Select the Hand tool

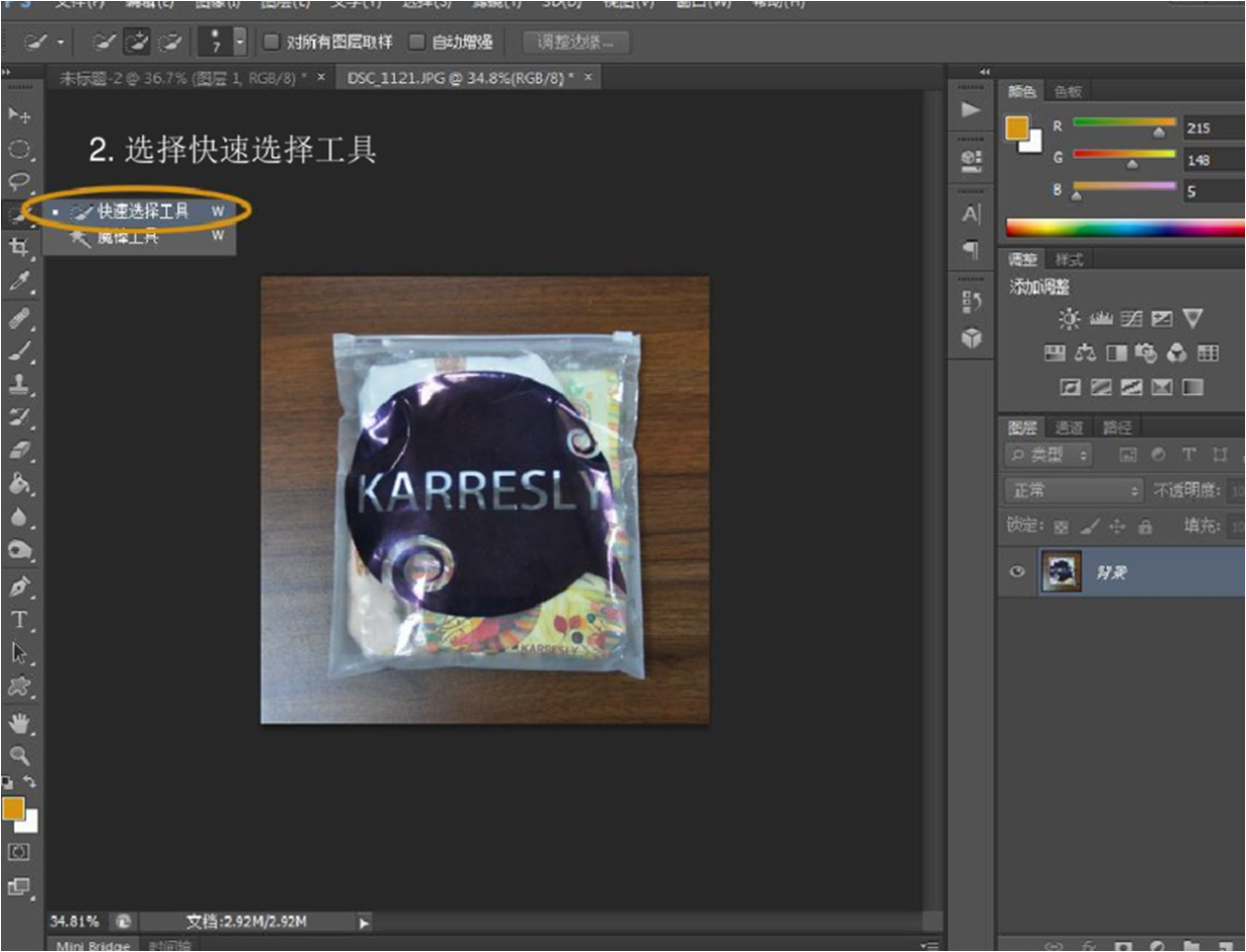(19, 723)
